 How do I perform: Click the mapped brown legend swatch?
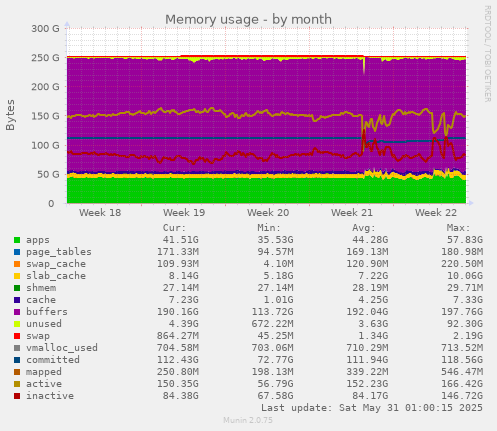point(17,372)
